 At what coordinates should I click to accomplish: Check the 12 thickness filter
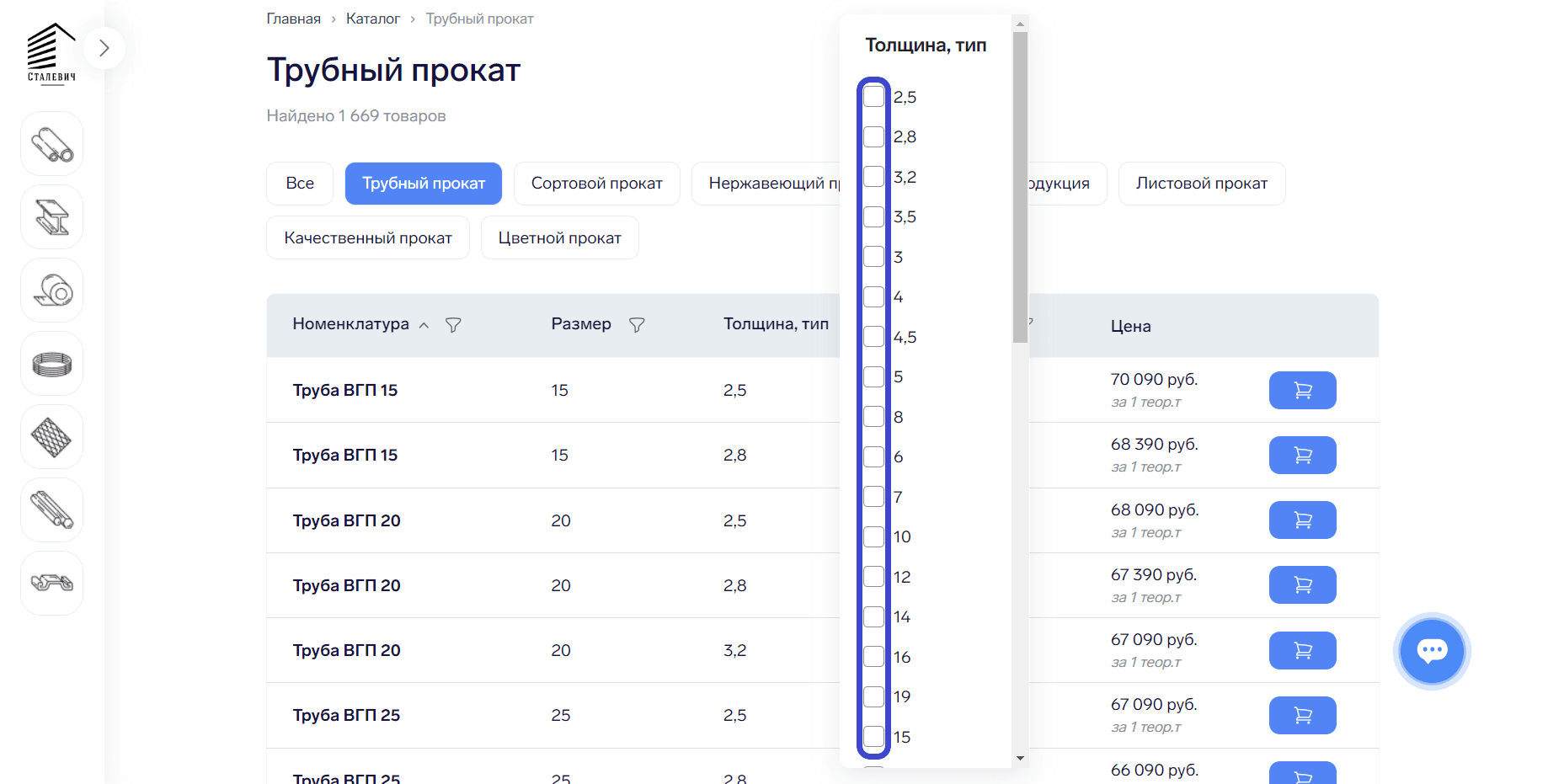tap(874, 577)
